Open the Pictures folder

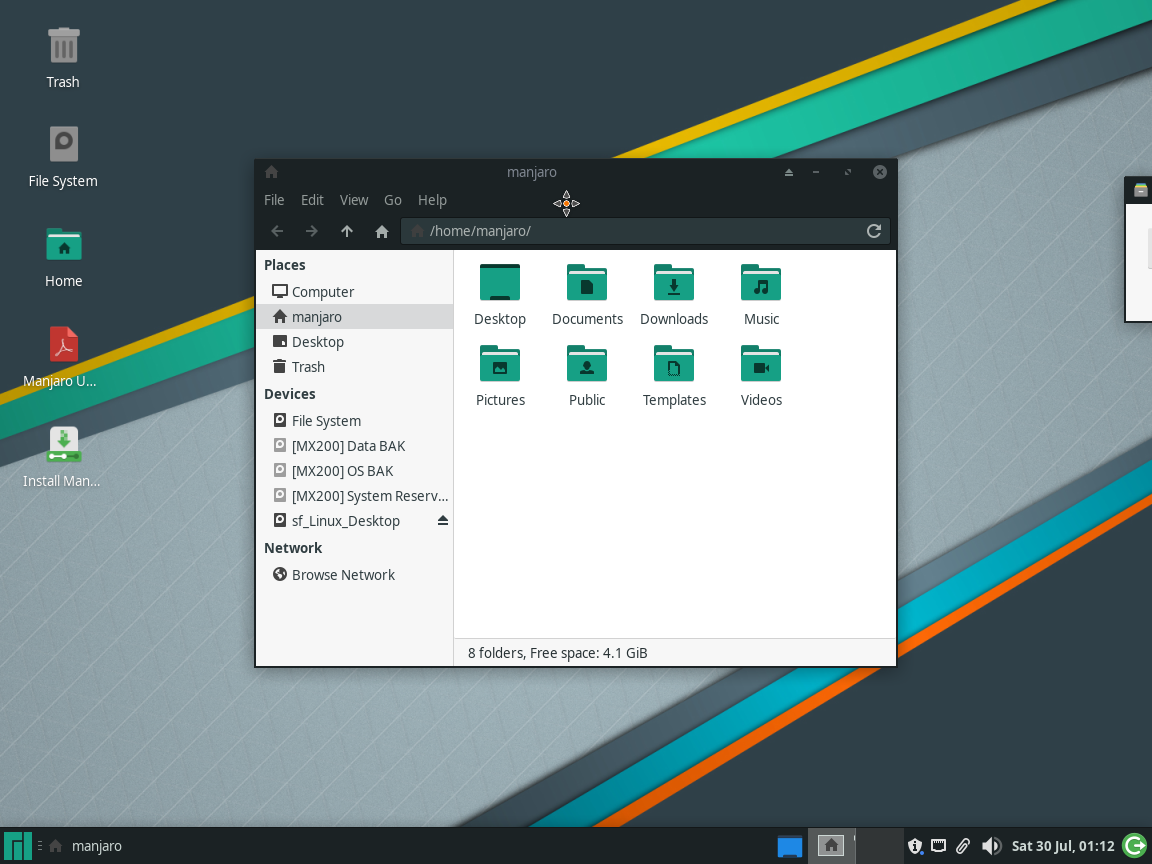point(500,375)
